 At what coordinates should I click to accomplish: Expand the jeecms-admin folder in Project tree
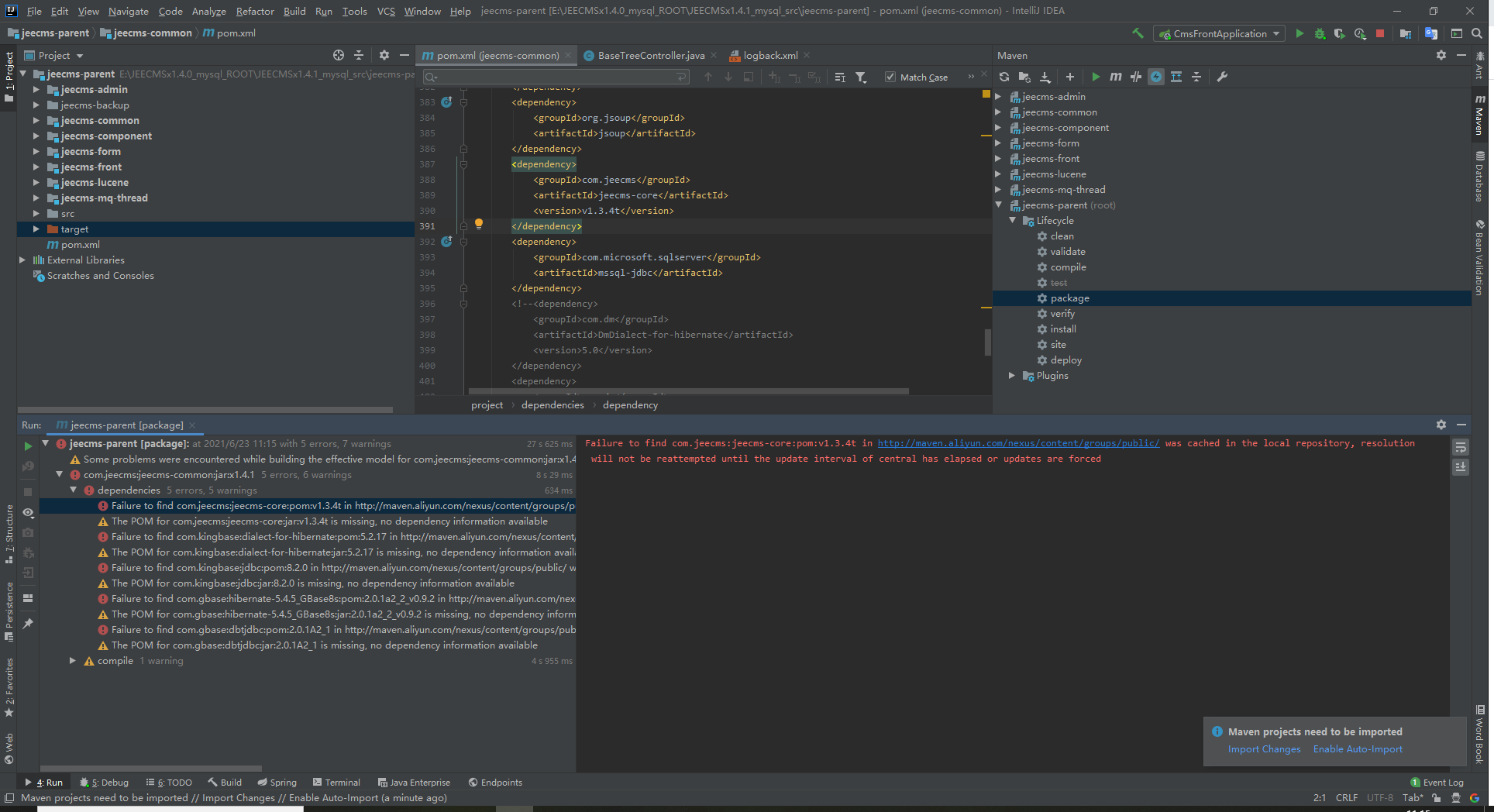point(36,90)
